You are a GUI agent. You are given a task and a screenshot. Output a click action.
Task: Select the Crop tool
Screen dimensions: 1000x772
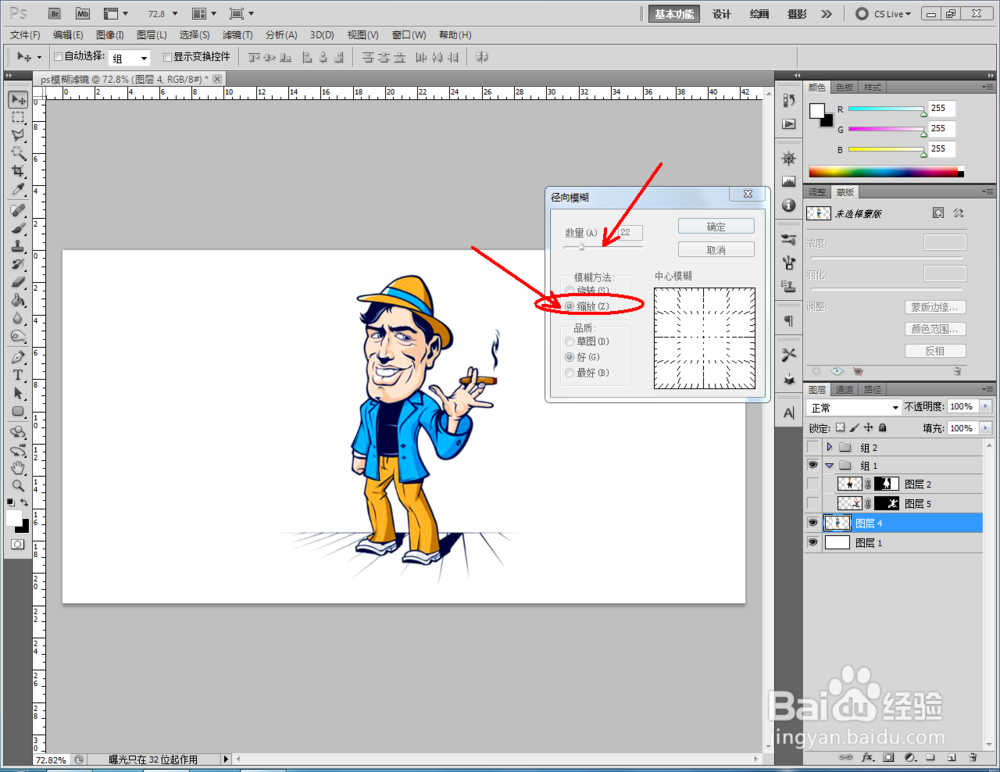point(18,171)
